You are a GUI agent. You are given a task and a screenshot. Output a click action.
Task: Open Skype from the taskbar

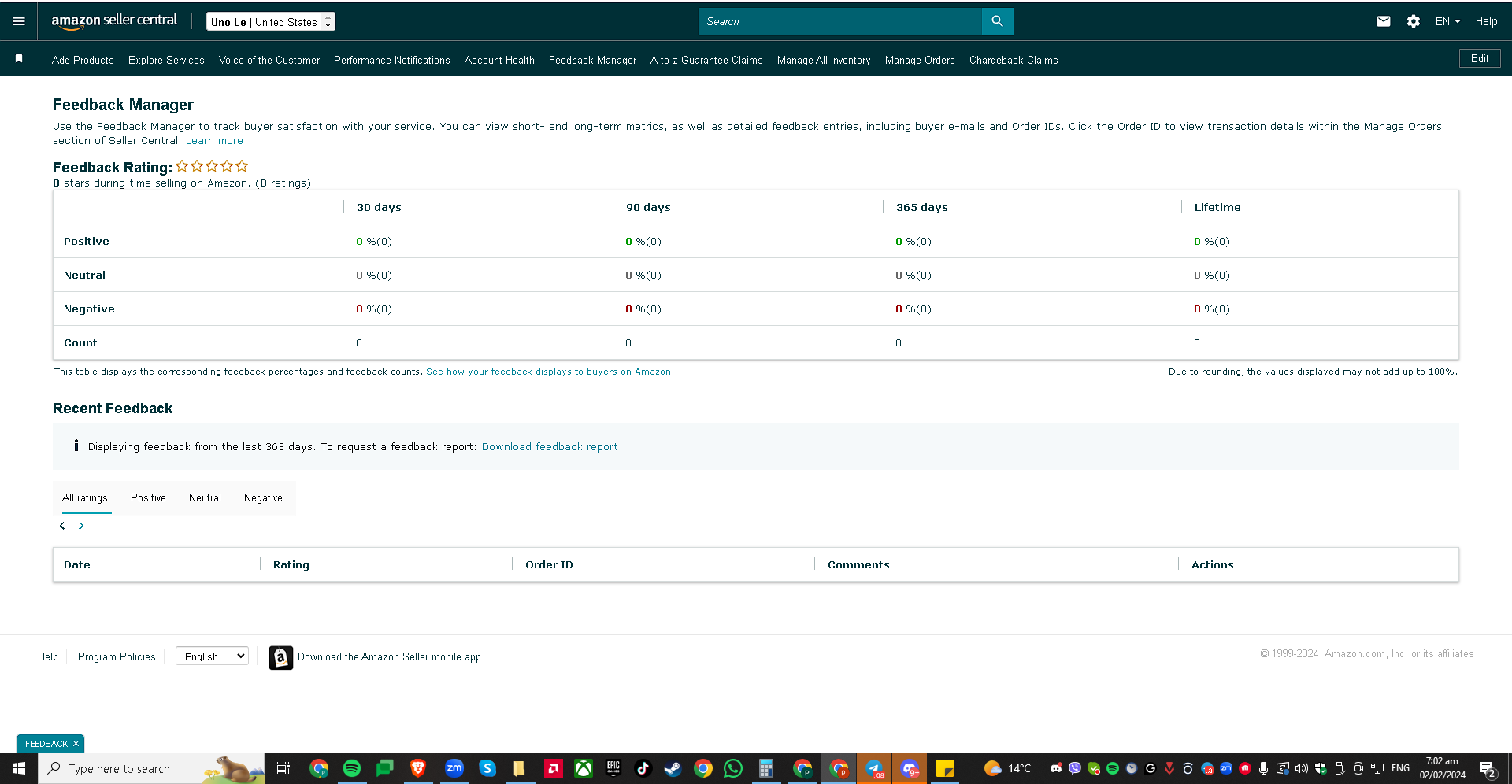[x=487, y=768]
